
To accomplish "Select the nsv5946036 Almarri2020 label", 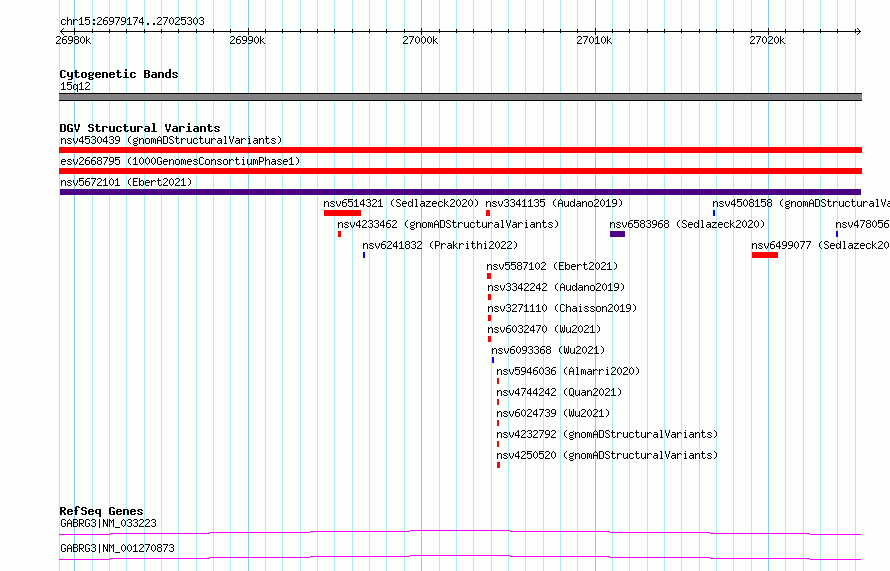I will 568,371.
